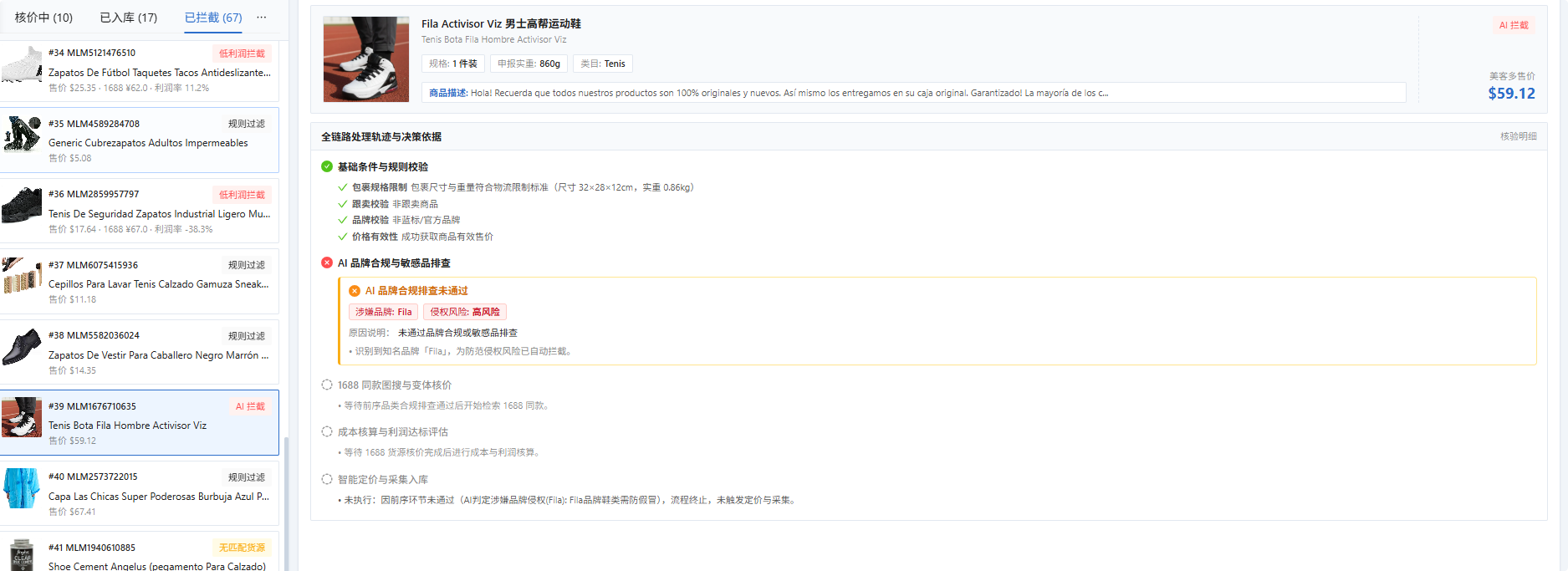The width and height of the screenshot is (1568, 571).
Task: Click the $59.12 price in detail header
Action: [1511, 94]
